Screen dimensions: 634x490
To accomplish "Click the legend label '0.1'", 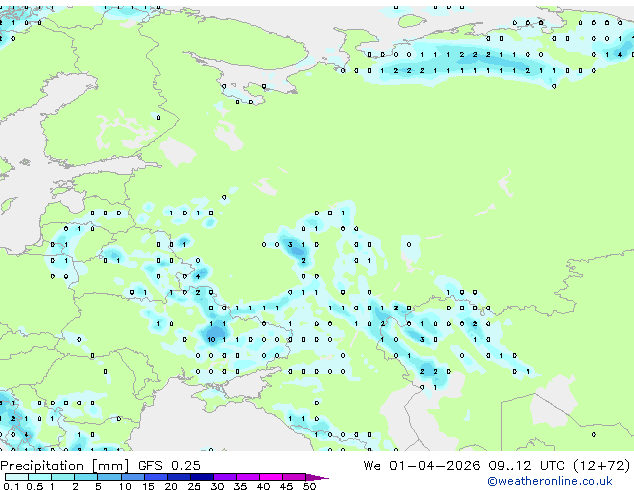I will coord(11,486).
